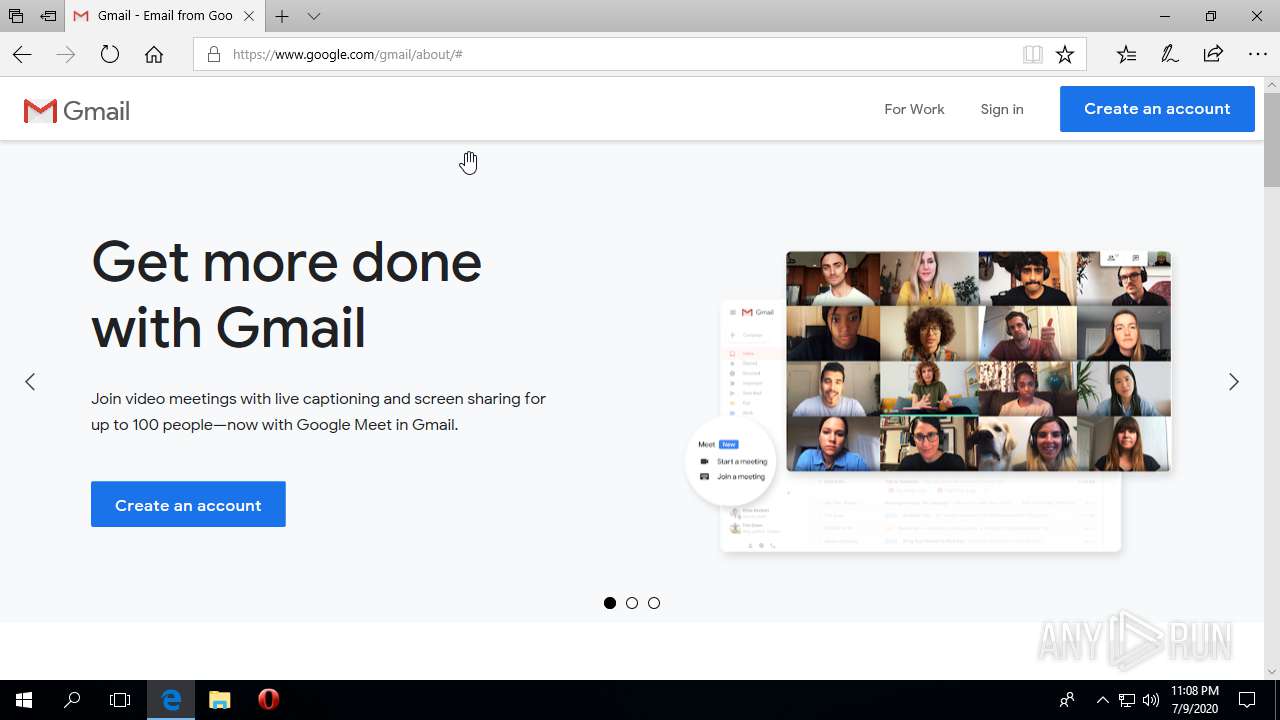1280x720 pixels.
Task: Click the scrollbar down arrow
Action: point(1272,672)
